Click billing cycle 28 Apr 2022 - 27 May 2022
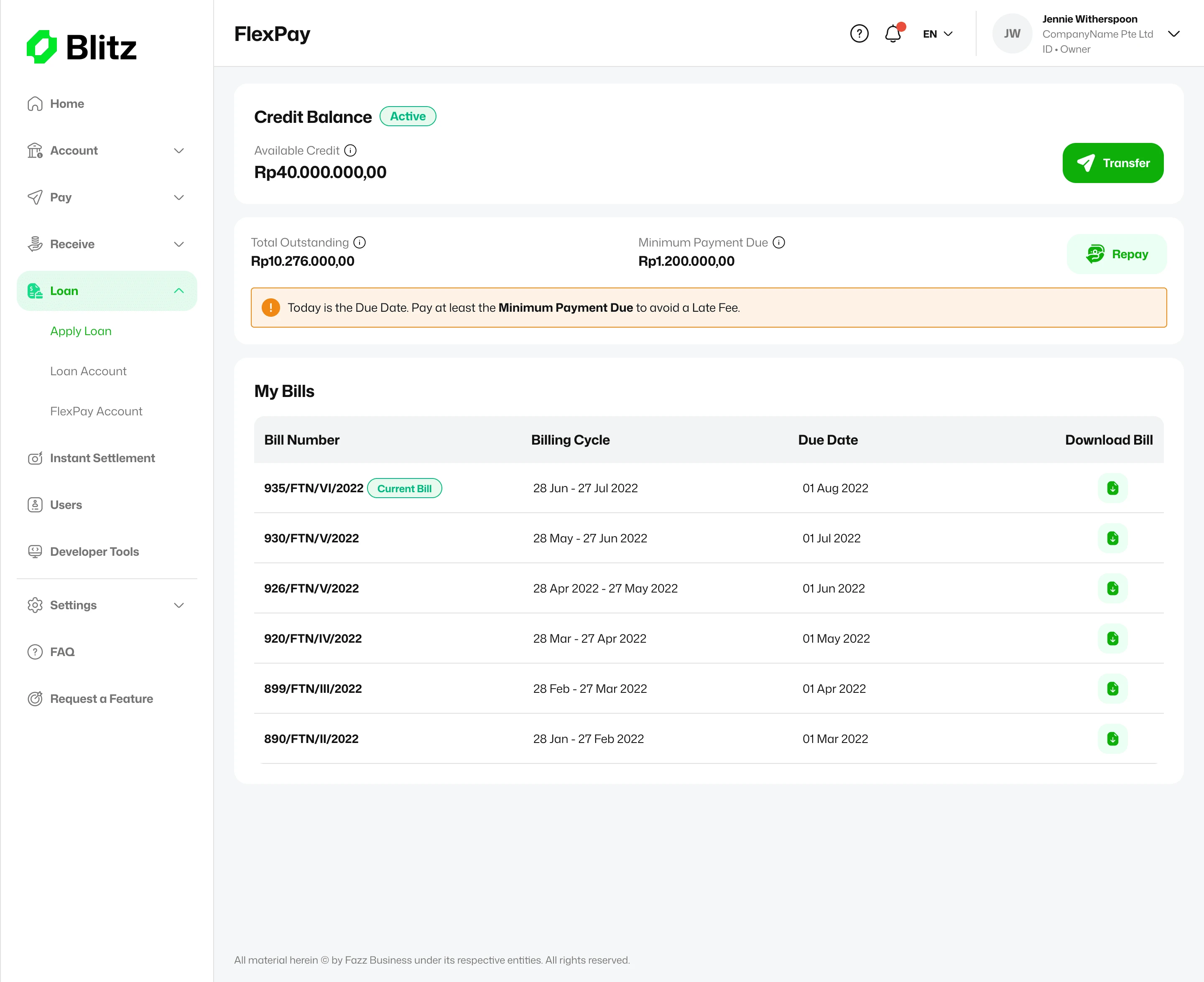The image size is (1204, 982). point(605,588)
